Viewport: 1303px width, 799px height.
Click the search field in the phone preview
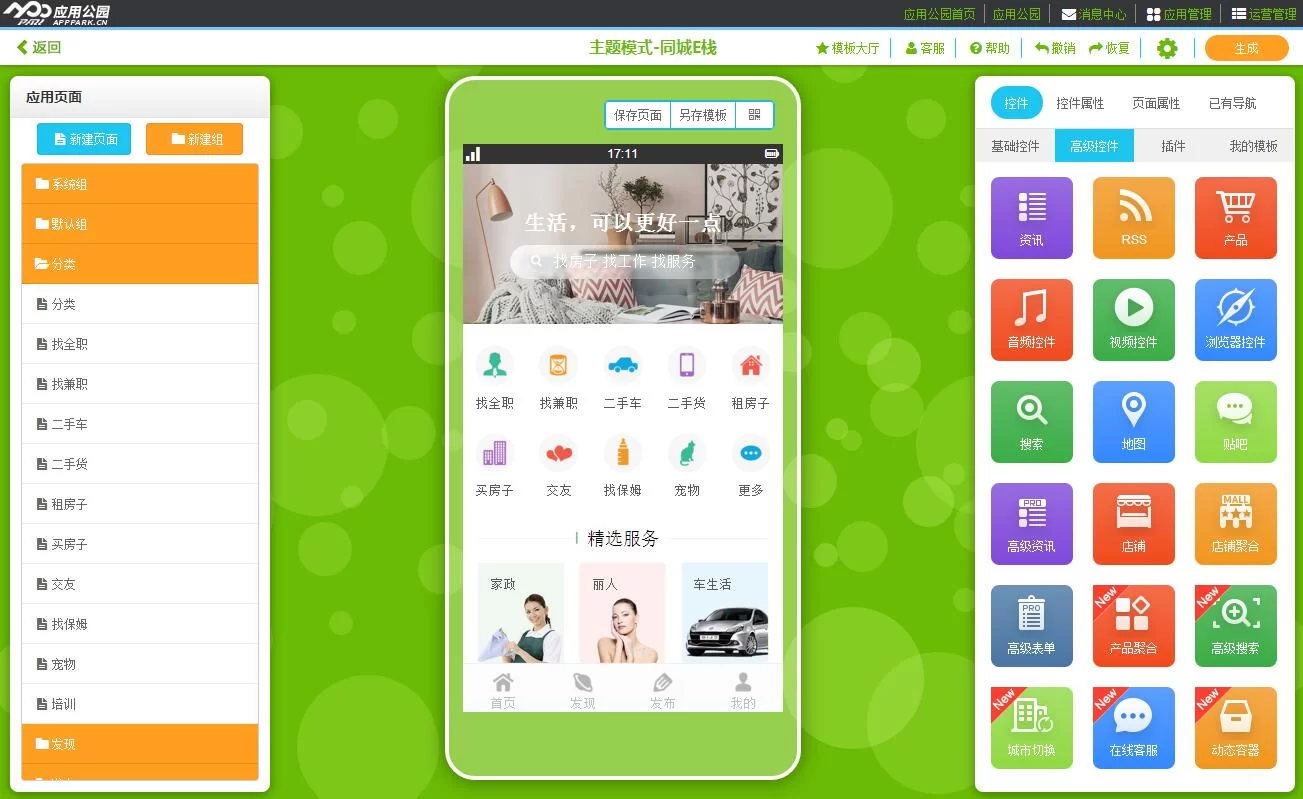pyautogui.click(x=624, y=261)
